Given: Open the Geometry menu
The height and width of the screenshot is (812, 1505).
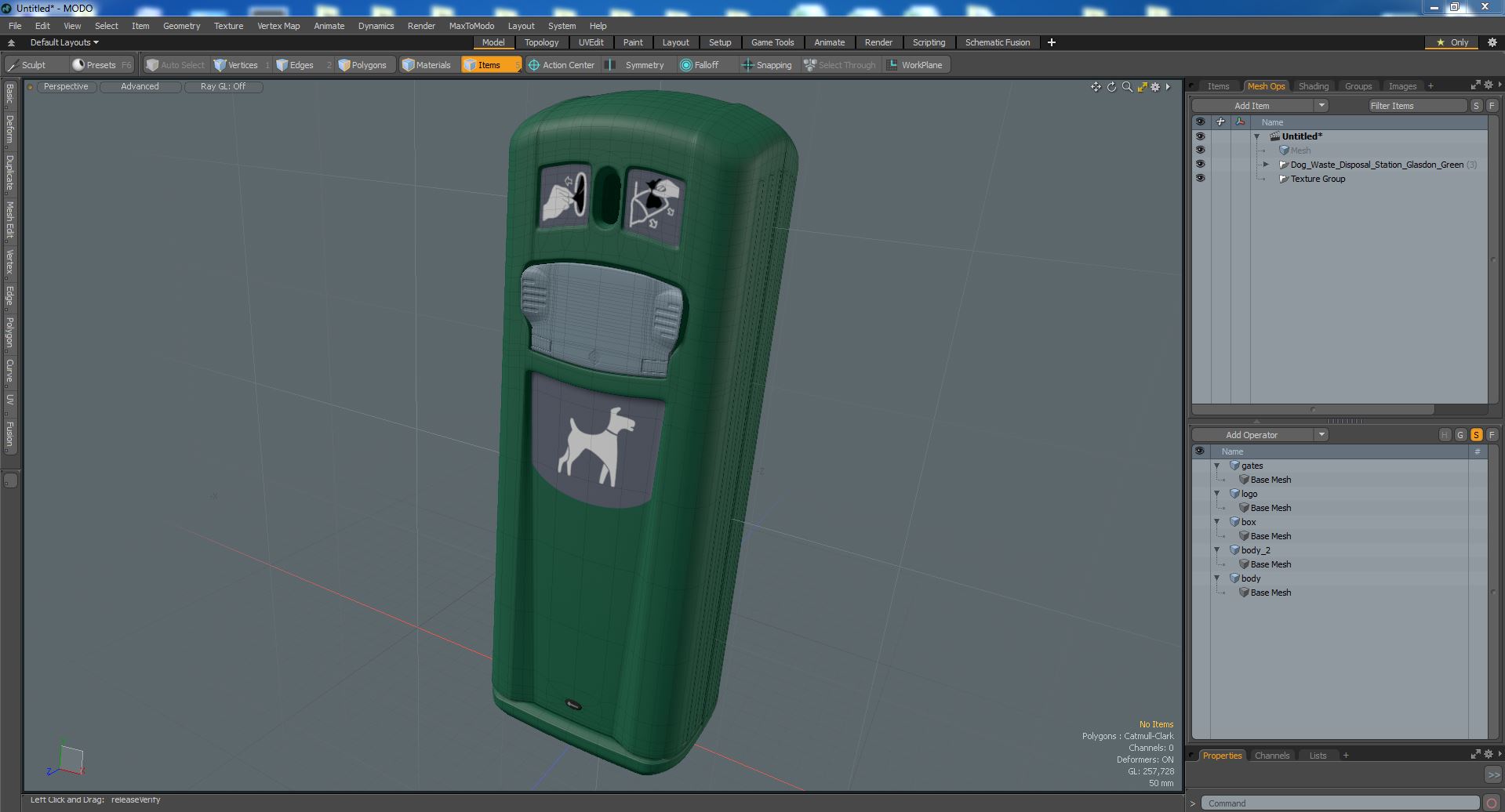Looking at the screenshot, I should click(x=181, y=26).
